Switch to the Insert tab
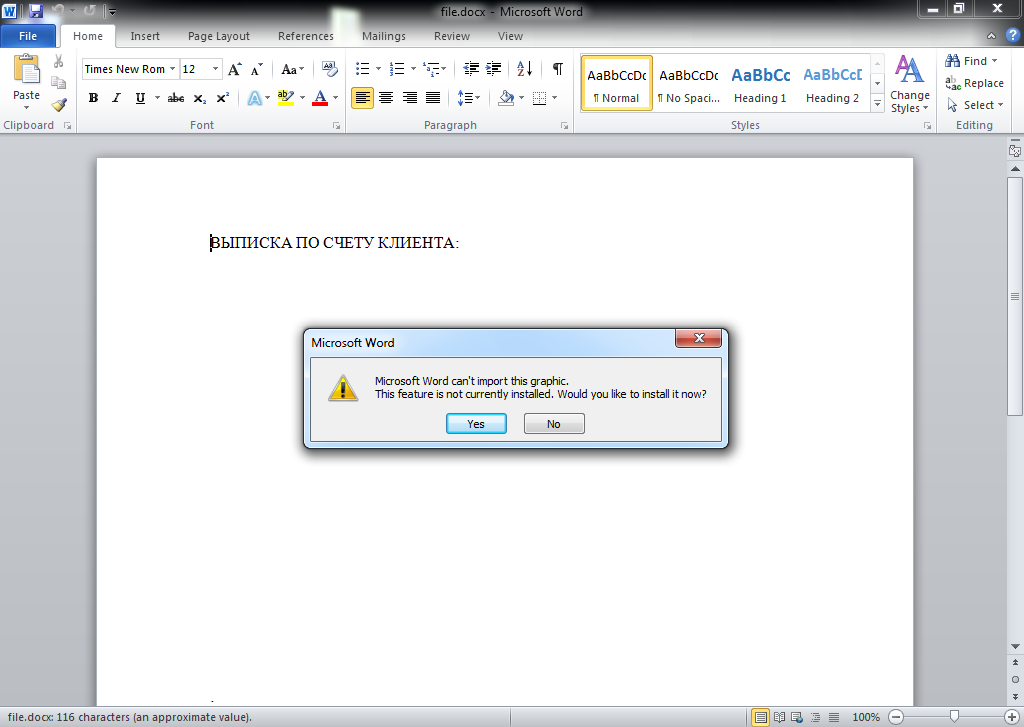The image size is (1024, 727). pos(145,36)
